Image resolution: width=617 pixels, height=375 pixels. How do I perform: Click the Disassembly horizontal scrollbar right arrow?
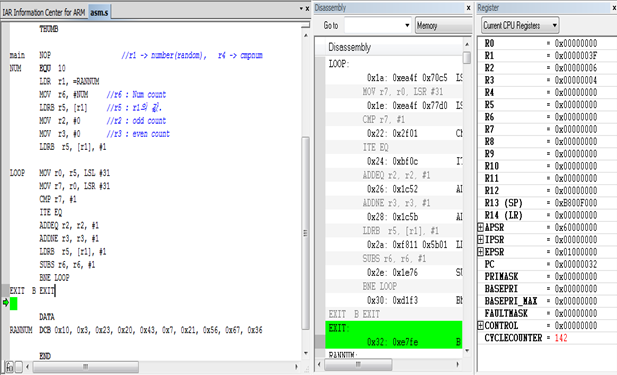(x=458, y=364)
